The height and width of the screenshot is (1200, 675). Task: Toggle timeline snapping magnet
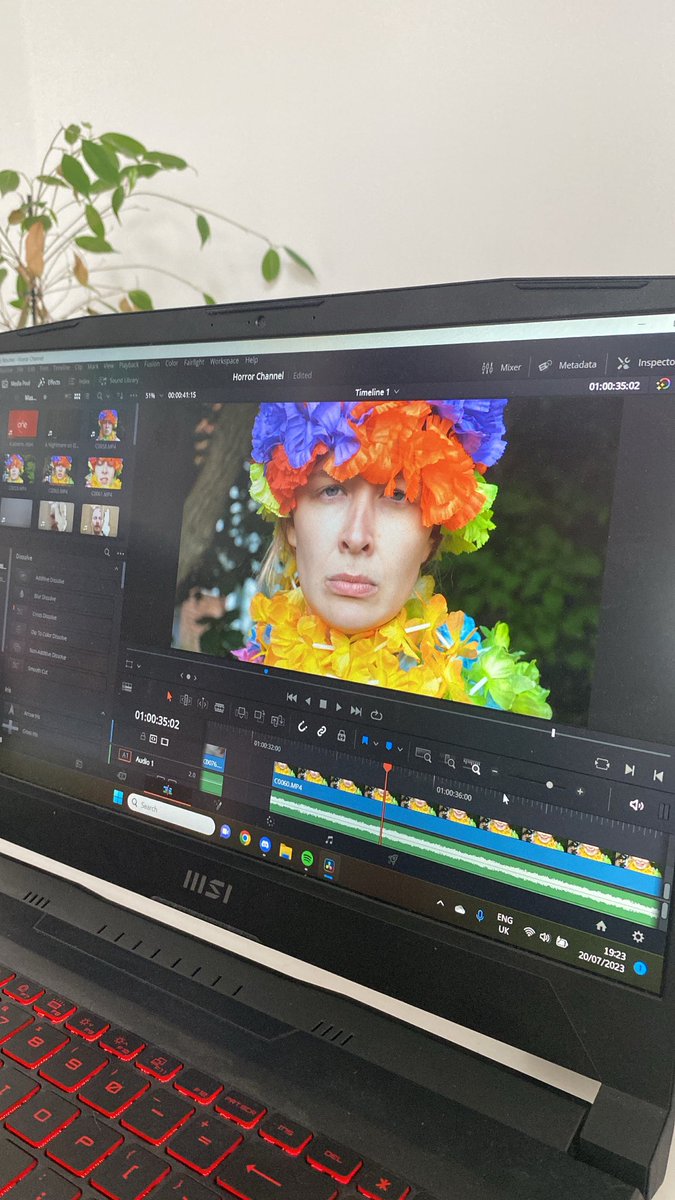[302, 726]
